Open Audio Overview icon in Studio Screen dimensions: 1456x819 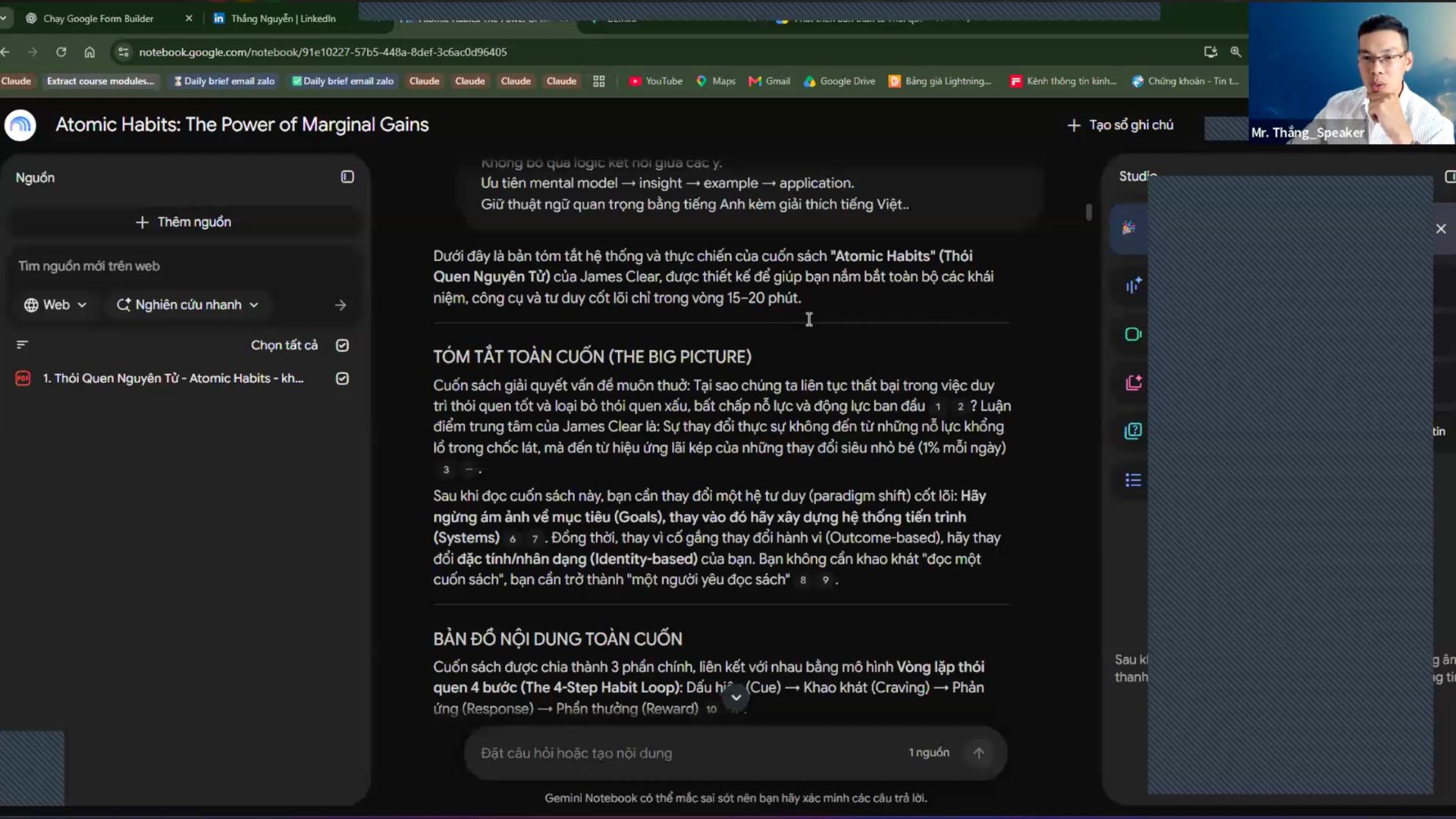1133,286
